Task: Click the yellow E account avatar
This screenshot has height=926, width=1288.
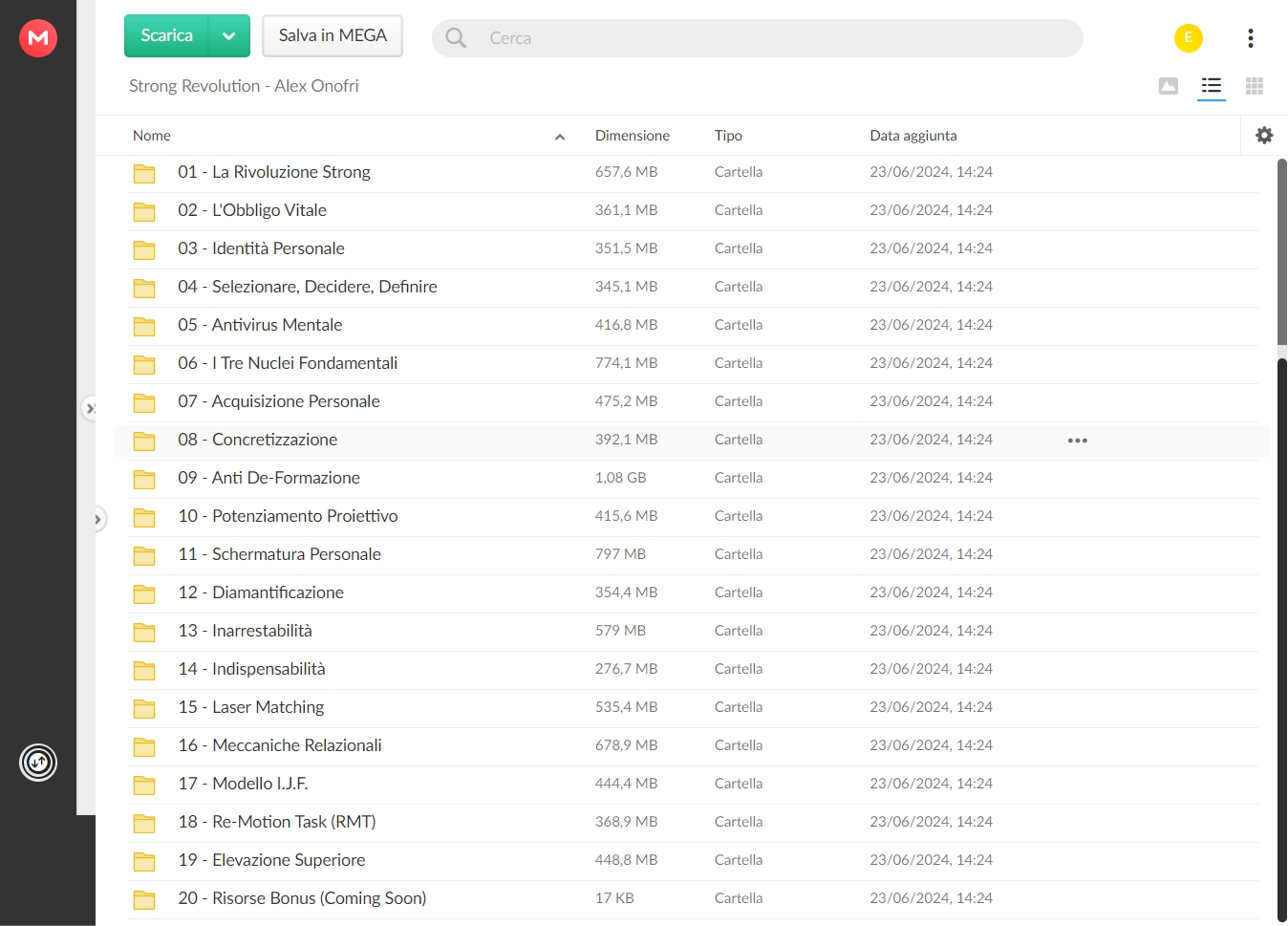Action: tap(1189, 38)
